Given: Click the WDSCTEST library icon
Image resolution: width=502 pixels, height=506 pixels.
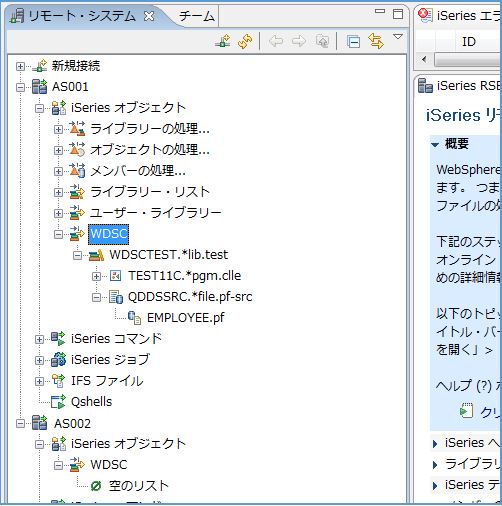Looking at the screenshot, I should tap(96, 255).
